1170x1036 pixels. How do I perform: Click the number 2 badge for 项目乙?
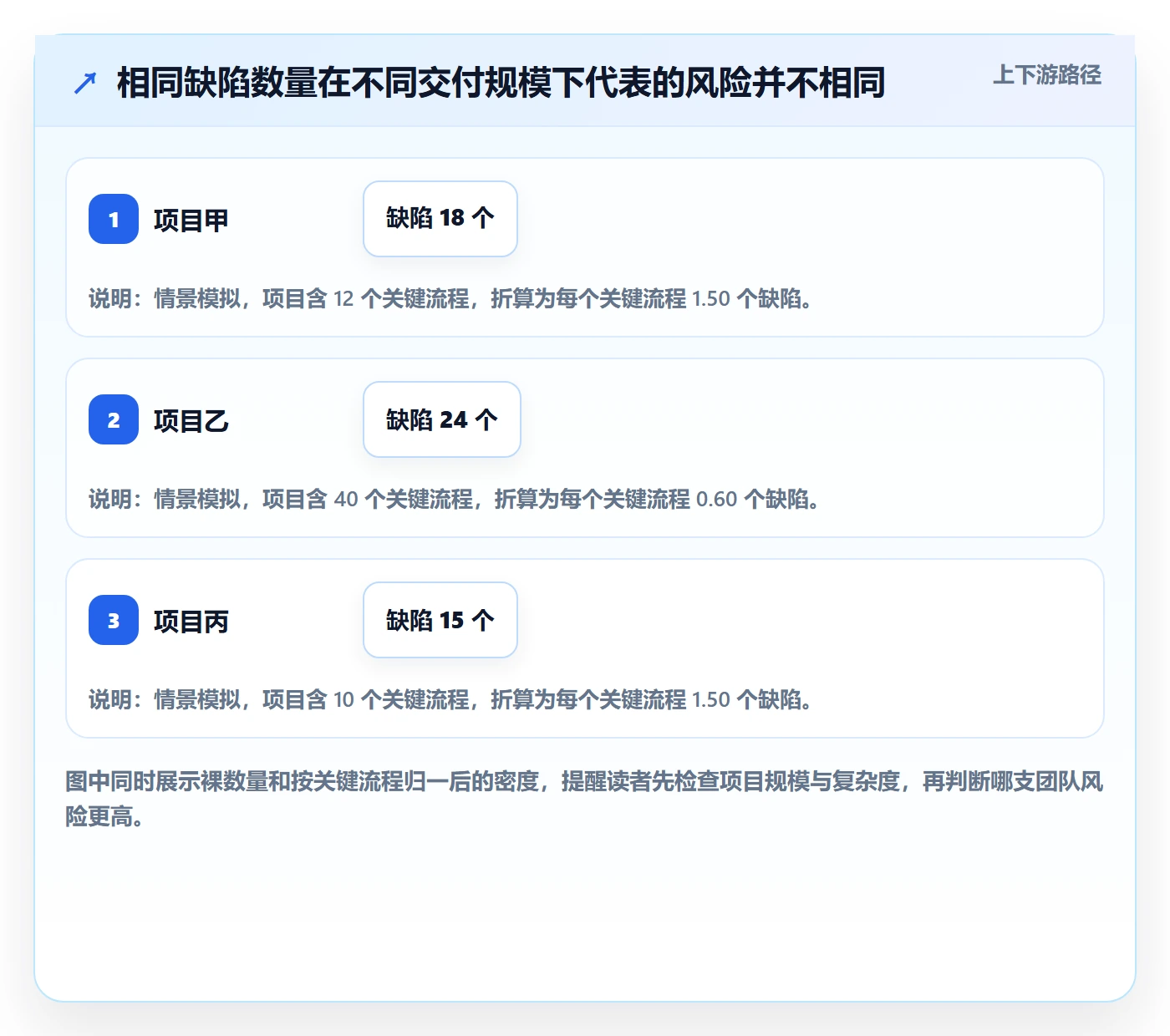coord(114,419)
